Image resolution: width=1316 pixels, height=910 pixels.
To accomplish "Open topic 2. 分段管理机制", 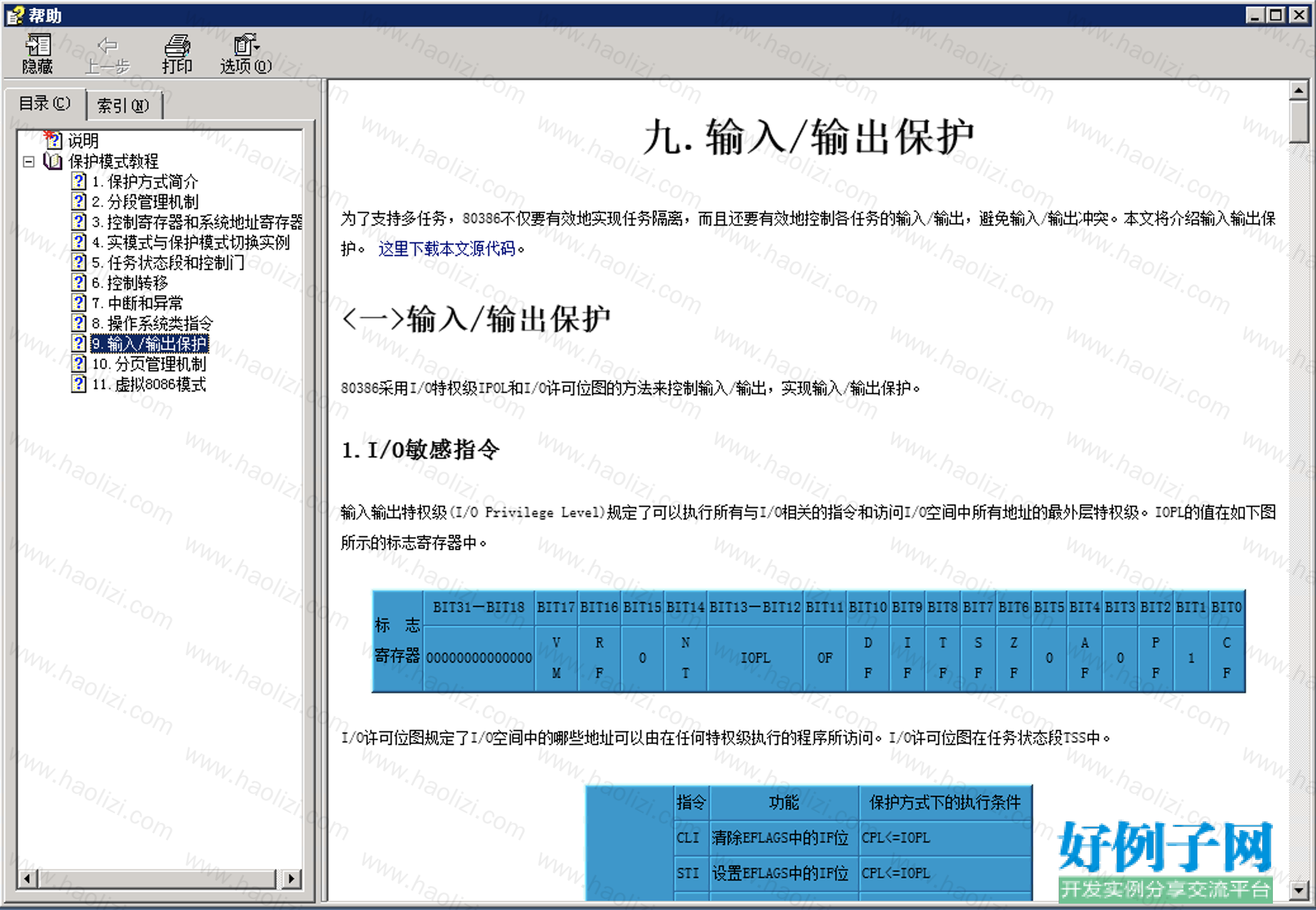I will [x=145, y=202].
